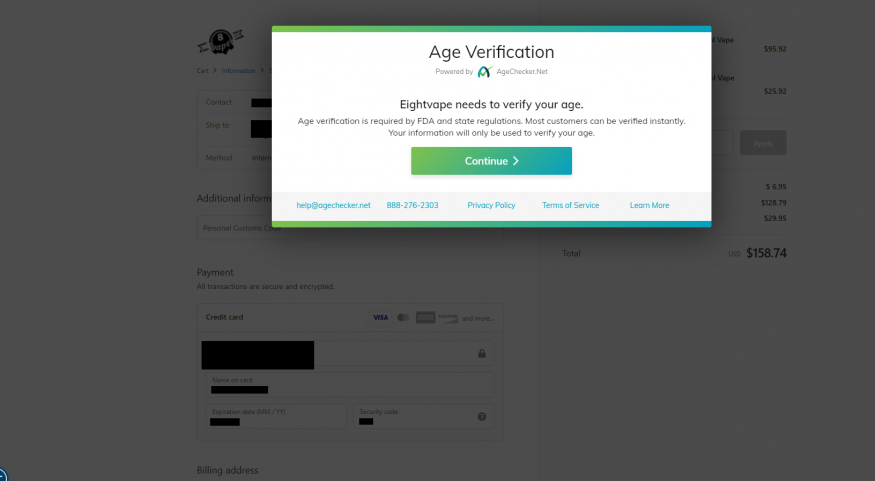Click the American Express card icon
Image resolution: width=875 pixels, height=481 pixels.
tap(425, 318)
